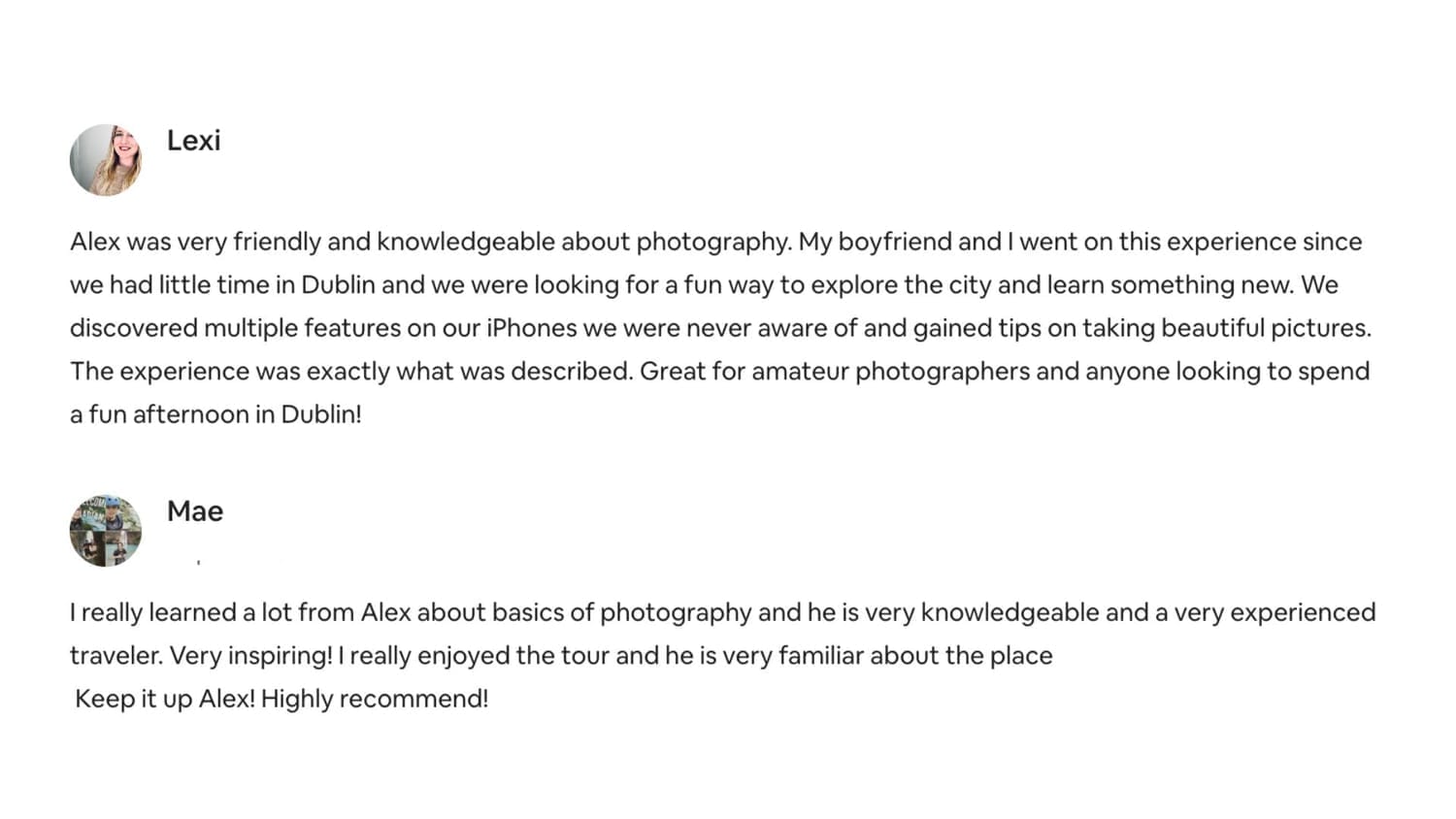Image resolution: width=1456 pixels, height=819 pixels.
Task: Click the word "boyfriend" in Lexi's review
Action: pyautogui.click(x=895, y=242)
